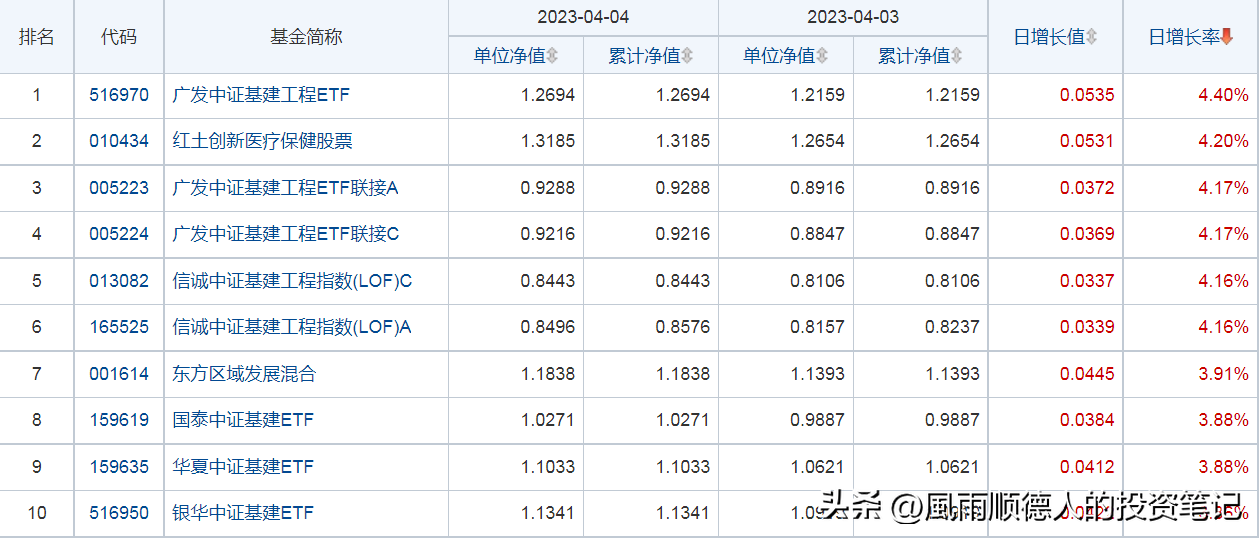Screen dimensions: 1259x538
Task: Open fund code 165525
Action: 119,327
